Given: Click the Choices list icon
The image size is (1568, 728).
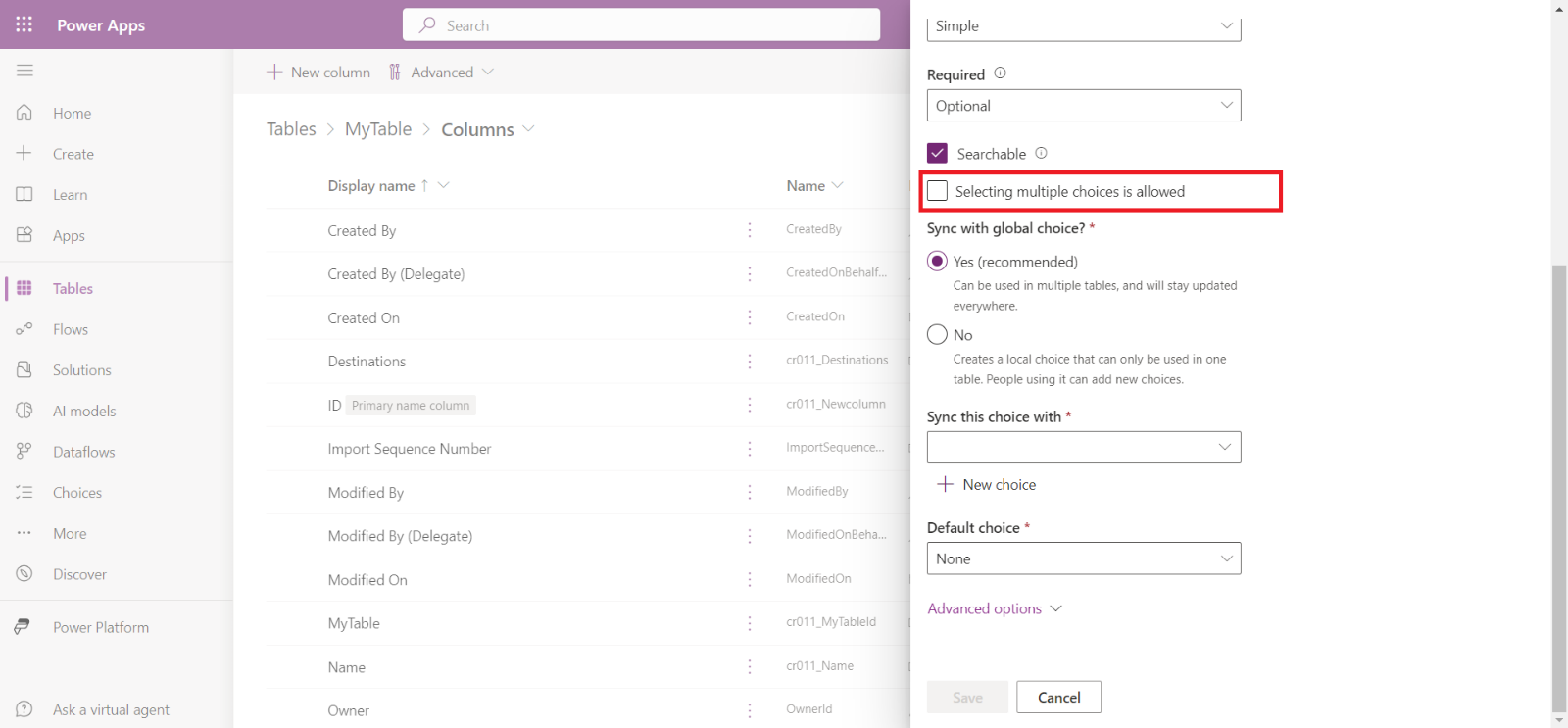Looking at the screenshot, I should point(24,492).
